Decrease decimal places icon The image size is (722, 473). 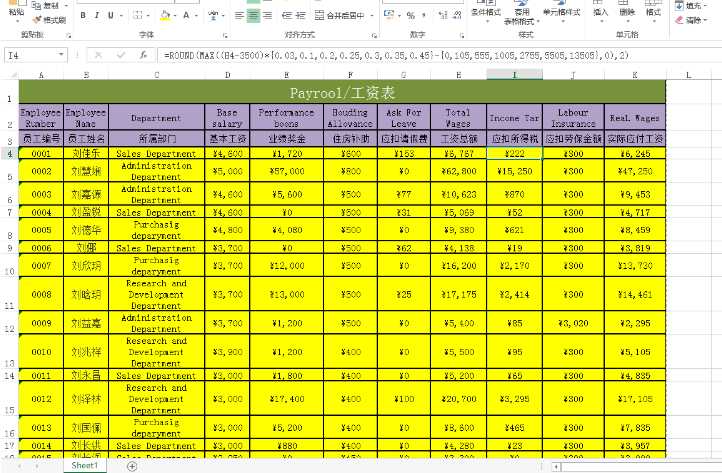point(457,16)
